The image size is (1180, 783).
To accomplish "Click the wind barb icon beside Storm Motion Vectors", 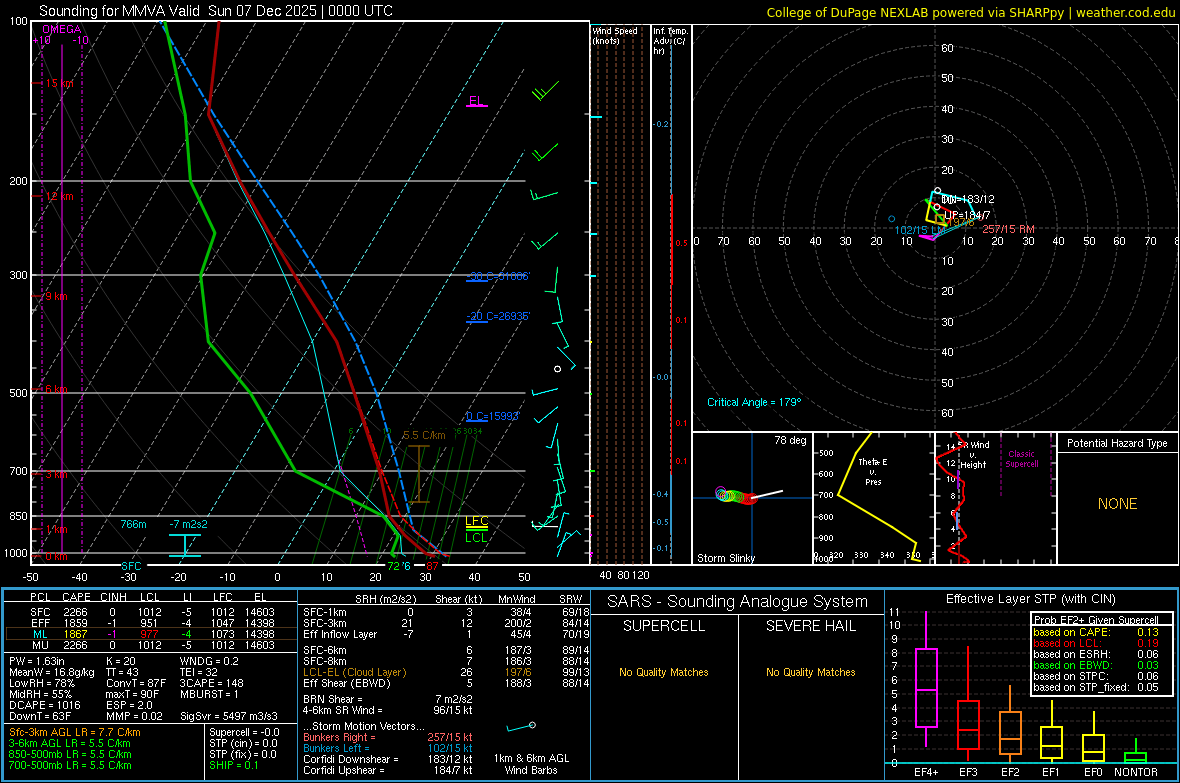I will [521, 727].
